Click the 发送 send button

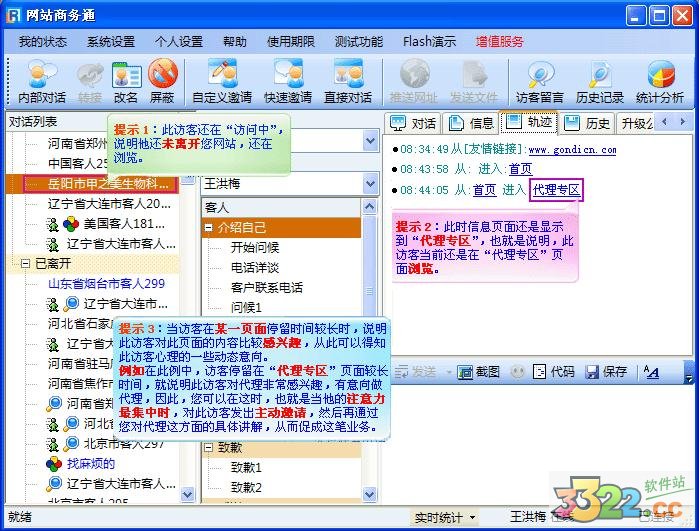click(416, 371)
